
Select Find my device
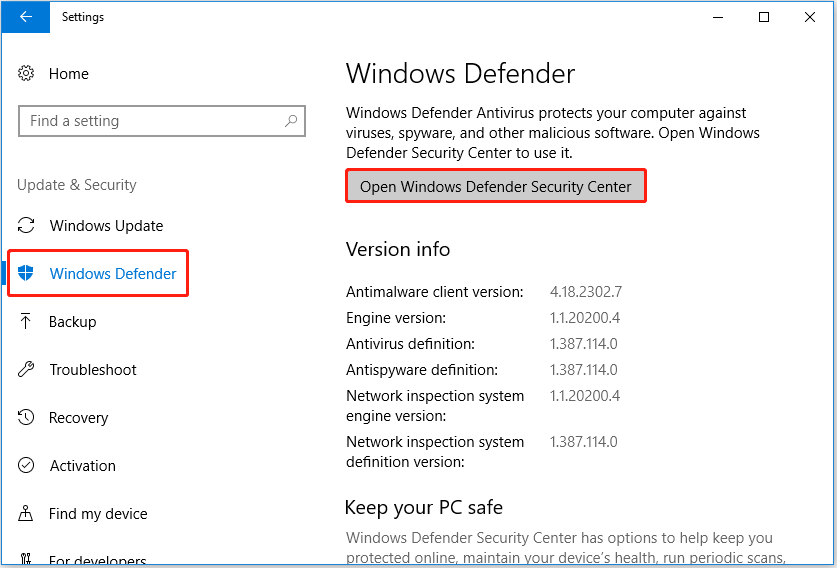98,514
